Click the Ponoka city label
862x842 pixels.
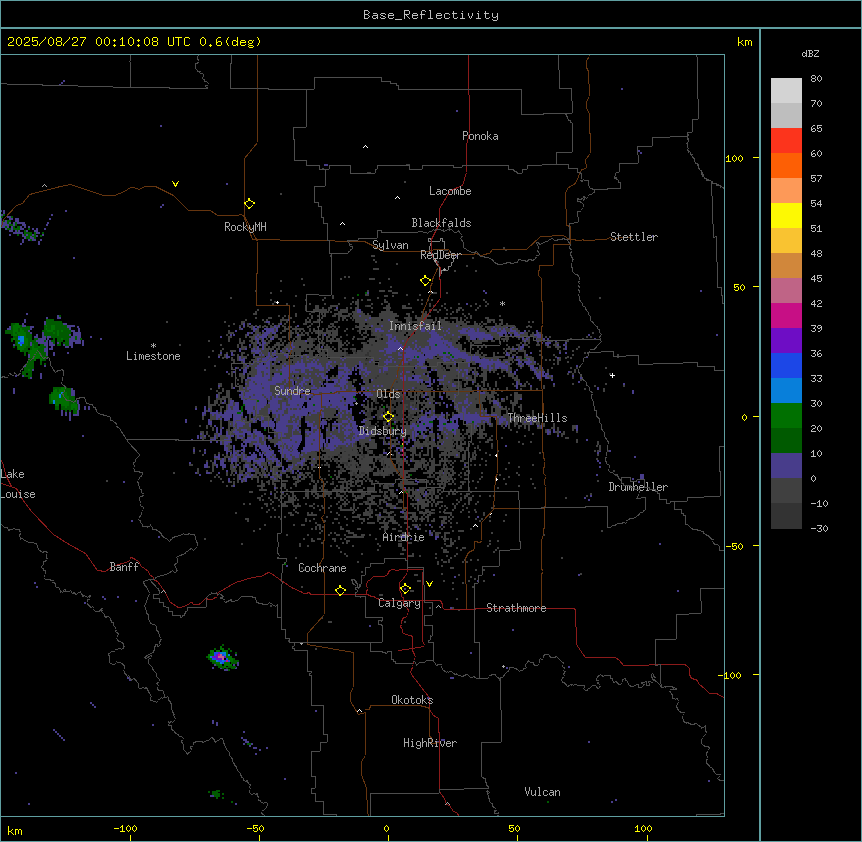480,136
